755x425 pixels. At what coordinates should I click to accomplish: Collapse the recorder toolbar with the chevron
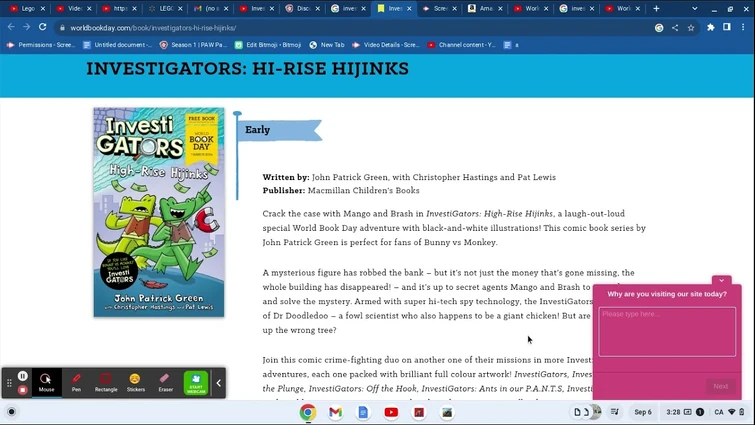point(219,383)
